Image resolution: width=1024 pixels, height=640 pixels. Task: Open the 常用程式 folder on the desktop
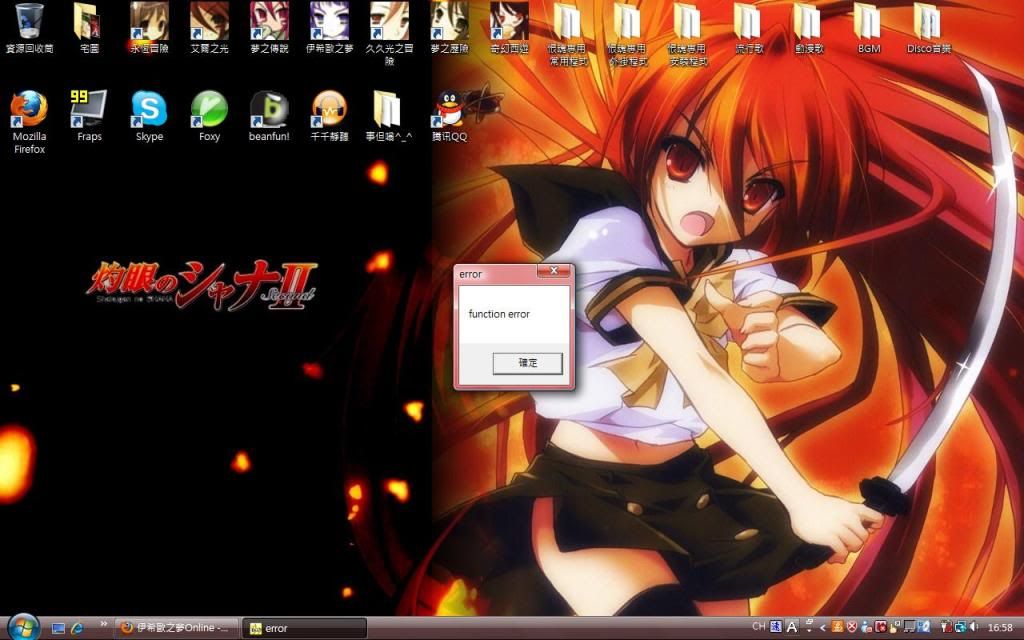tap(567, 34)
